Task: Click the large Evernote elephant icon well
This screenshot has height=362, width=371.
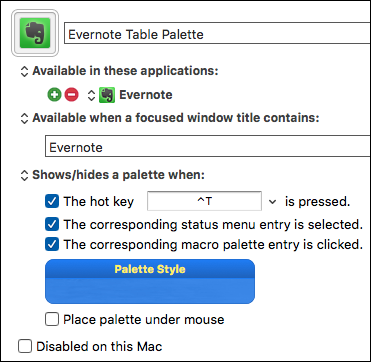Action: pyautogui.click(x=35, y=33)
